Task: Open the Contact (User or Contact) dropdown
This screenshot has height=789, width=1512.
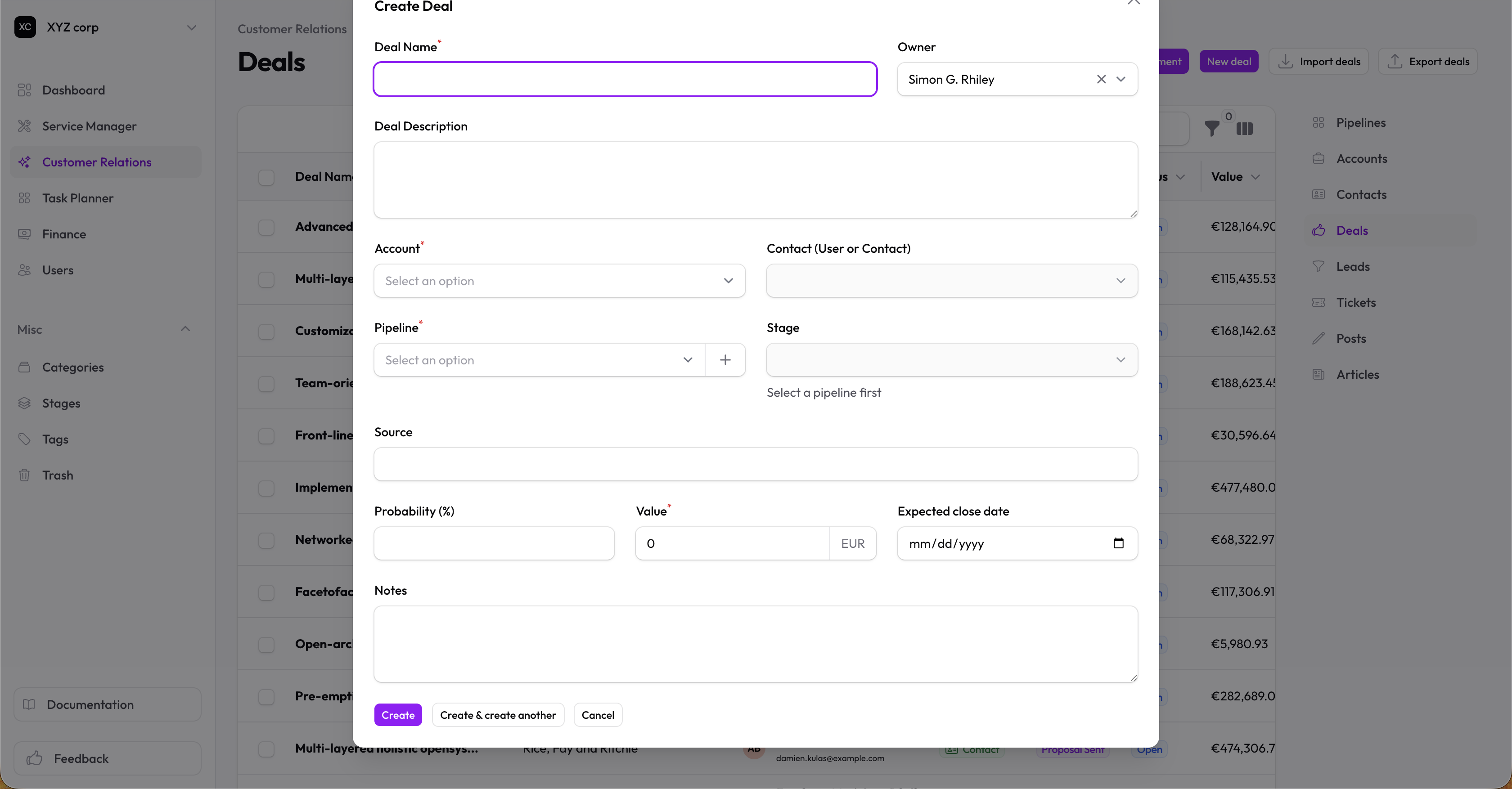Action: point(952,281)
